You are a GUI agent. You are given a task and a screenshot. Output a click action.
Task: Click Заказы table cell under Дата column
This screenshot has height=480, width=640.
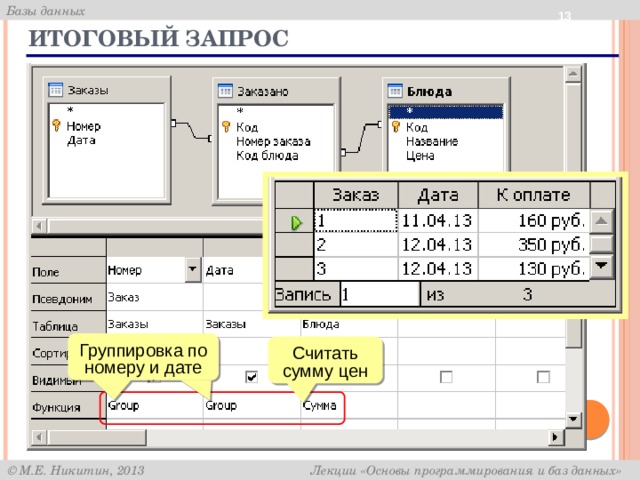252,324
